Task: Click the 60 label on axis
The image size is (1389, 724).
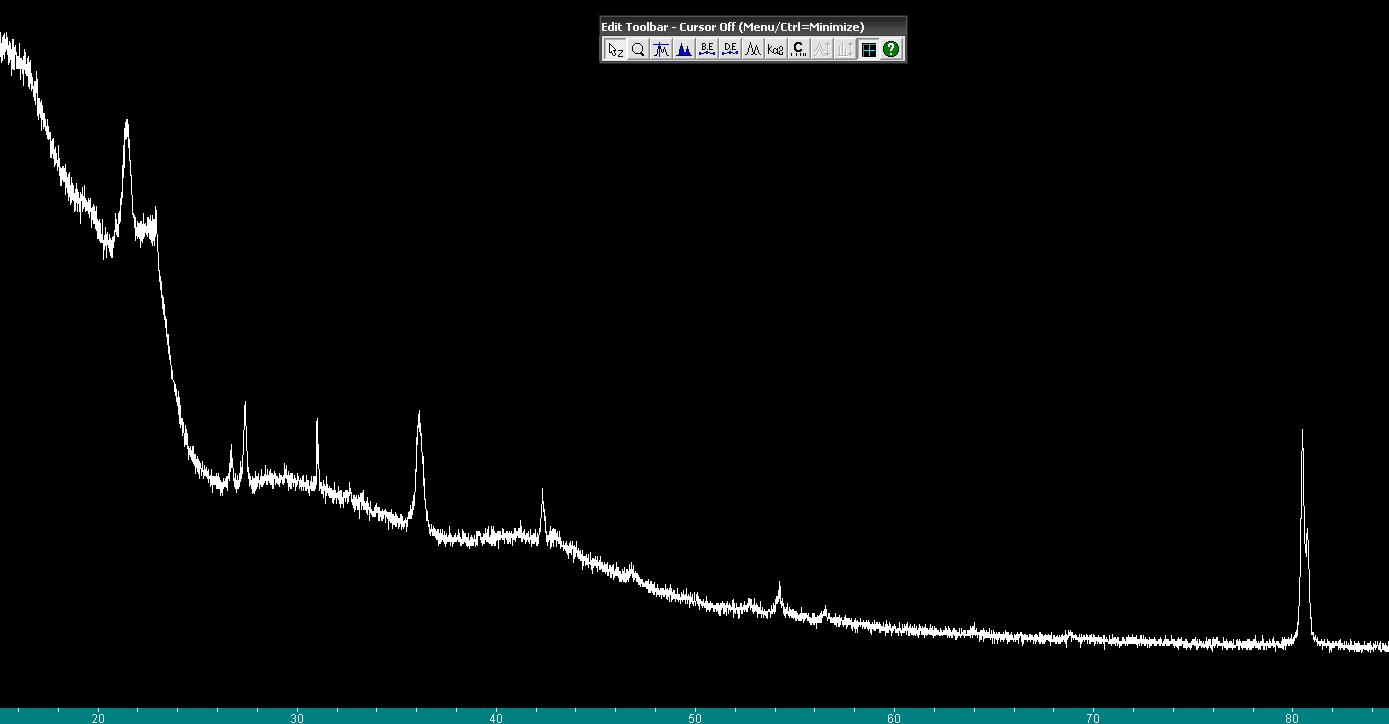Action: tap(894, 717)
